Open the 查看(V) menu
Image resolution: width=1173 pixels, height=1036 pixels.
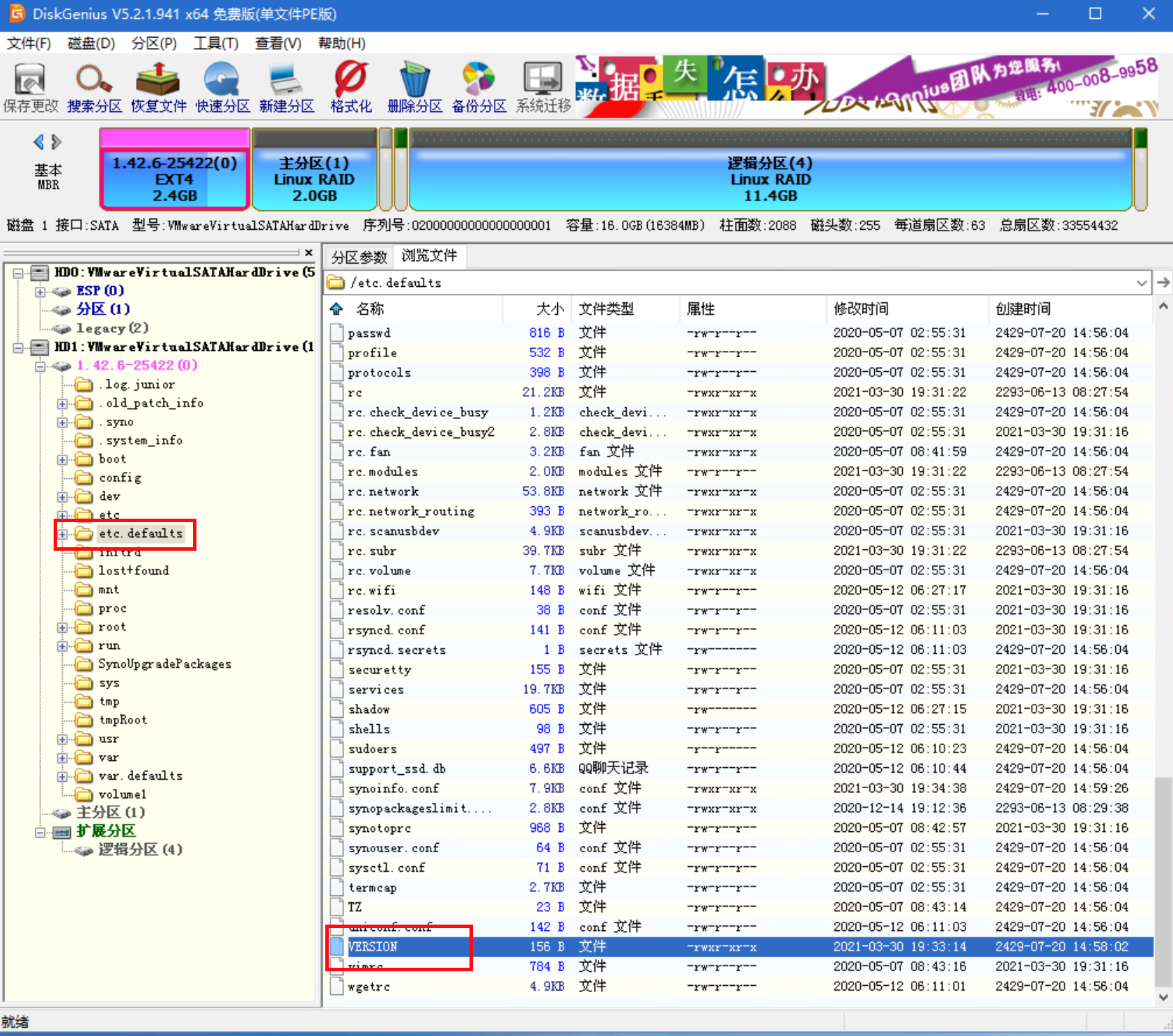pos(278,43)
